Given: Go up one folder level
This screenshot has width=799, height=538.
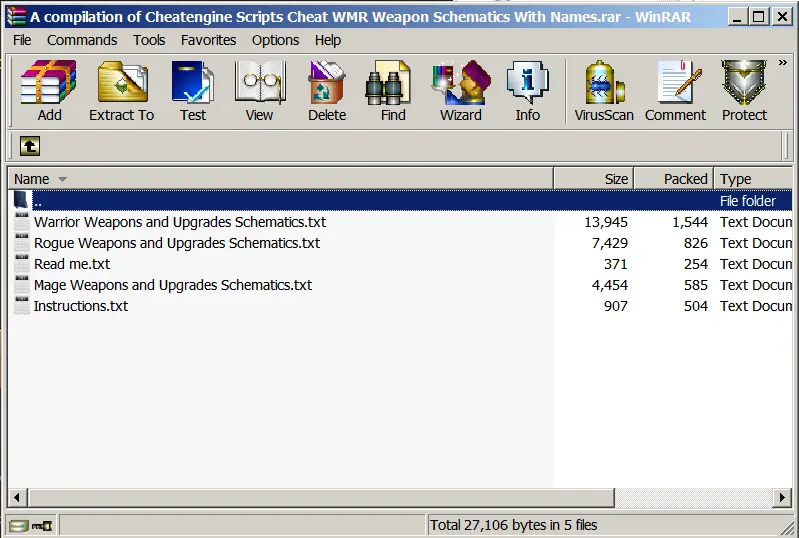Looking at the screenshot, I should (x=30, y=146).
